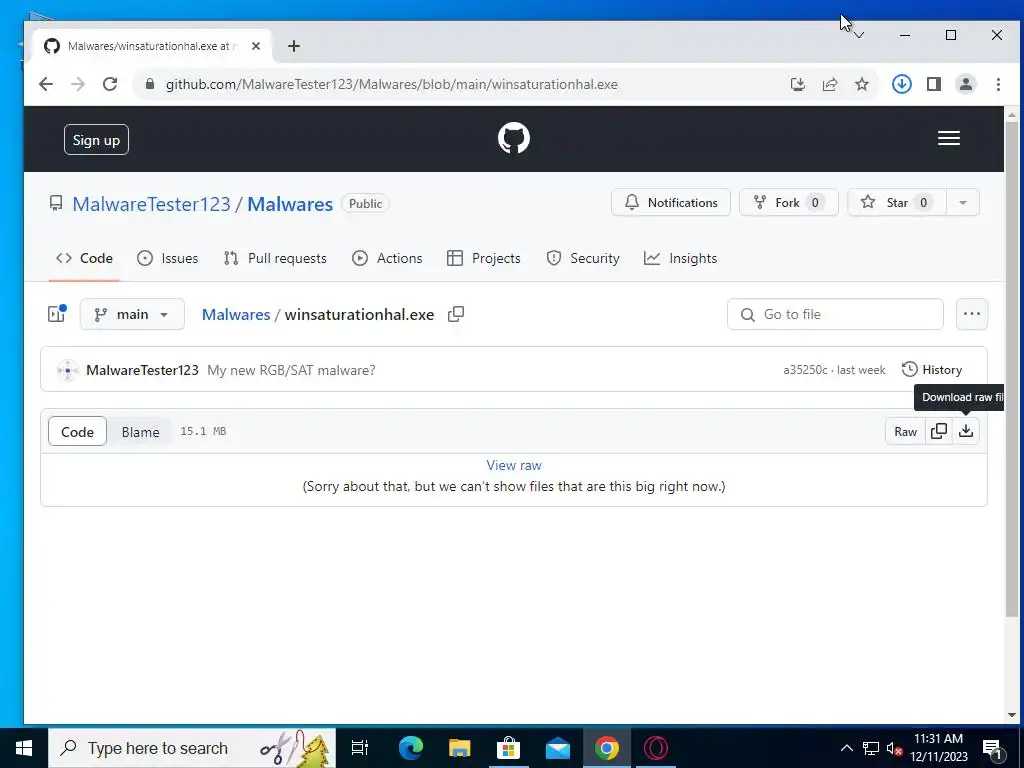
Task: Open the Windows Start menu
Action: coord(24,748)
